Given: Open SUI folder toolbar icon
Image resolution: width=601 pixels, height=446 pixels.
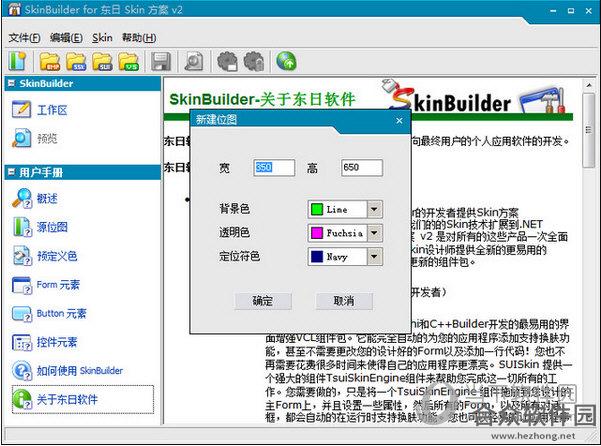Looking at the screenshot, I should pyautogui.click(x=102, y=61).
